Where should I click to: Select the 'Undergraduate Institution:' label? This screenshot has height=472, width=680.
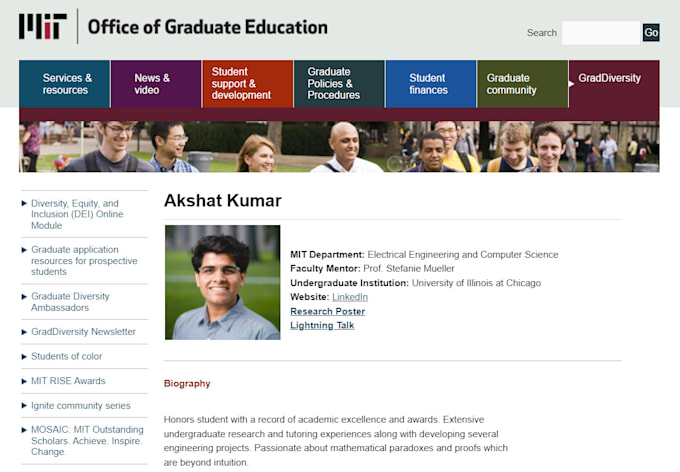coord(350,283)
